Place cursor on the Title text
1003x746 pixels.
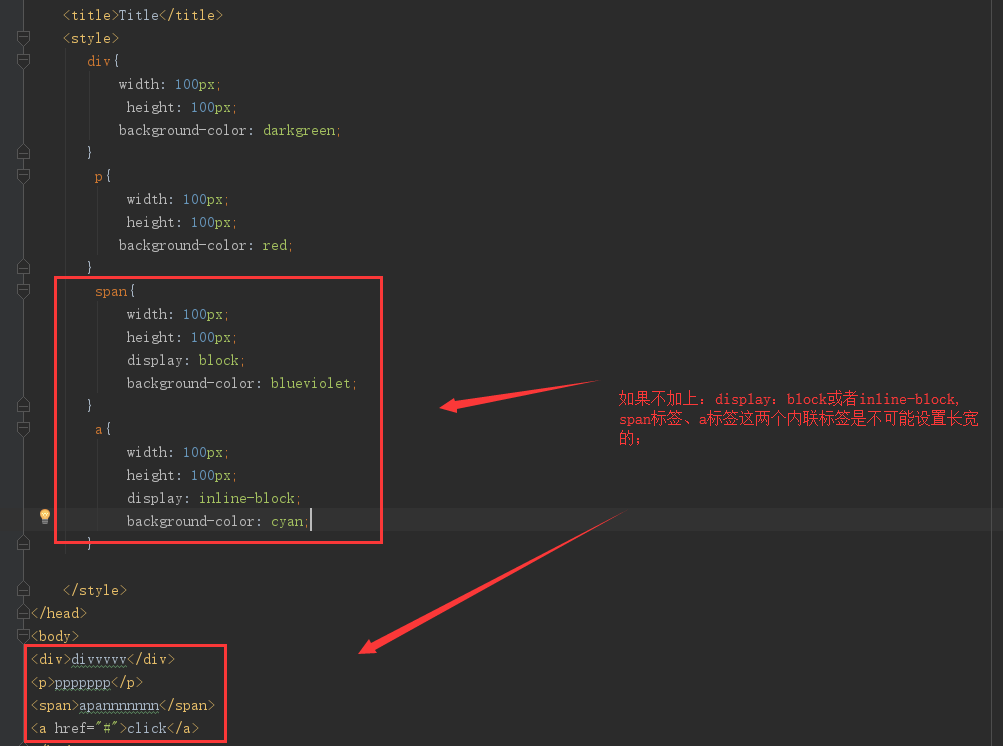(137, 14)
